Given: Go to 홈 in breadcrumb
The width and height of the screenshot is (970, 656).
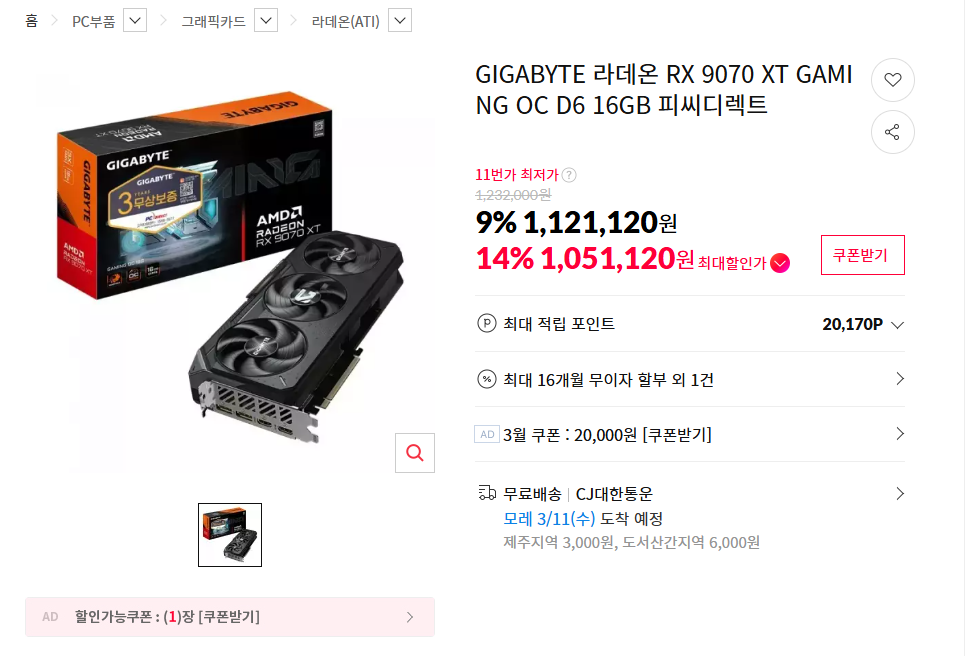Looking at the screenshot, I should (x=32, y=21).
